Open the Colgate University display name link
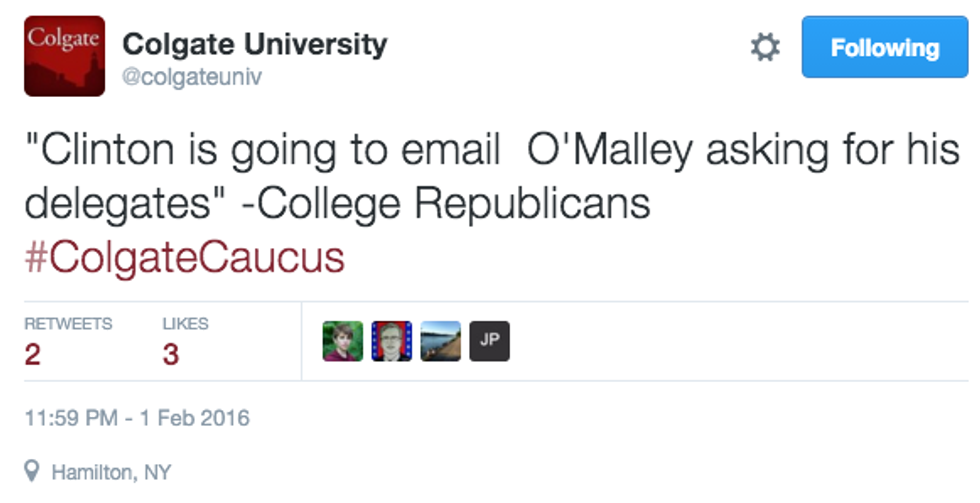The image size is (980, 503). [x=254, y=44]
